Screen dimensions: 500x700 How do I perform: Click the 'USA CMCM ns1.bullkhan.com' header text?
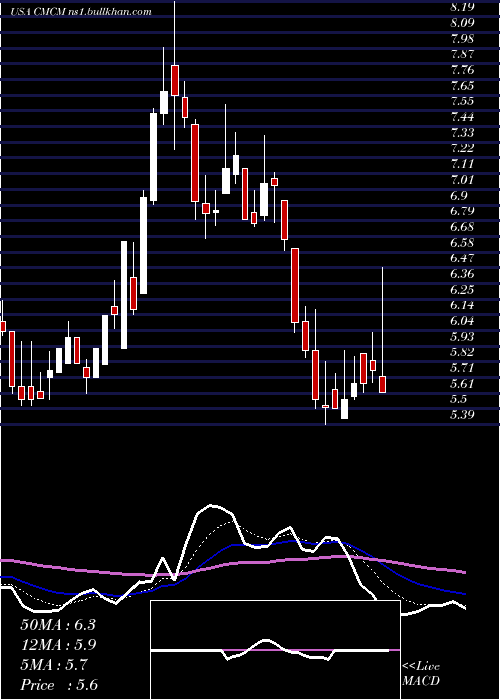coord(81,12)
